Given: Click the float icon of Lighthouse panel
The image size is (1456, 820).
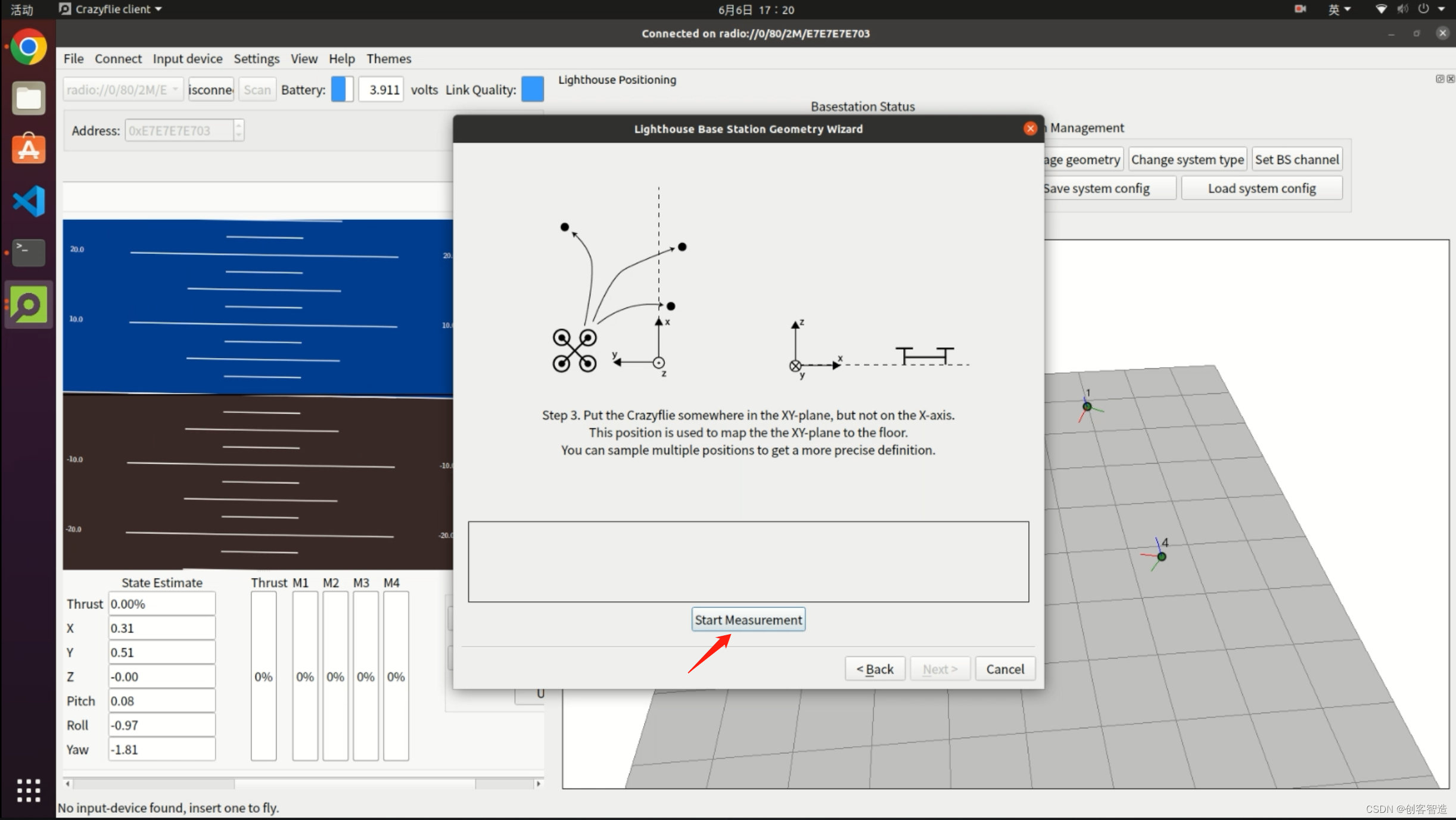Looking at the screenshot, I should [1439, 79].
